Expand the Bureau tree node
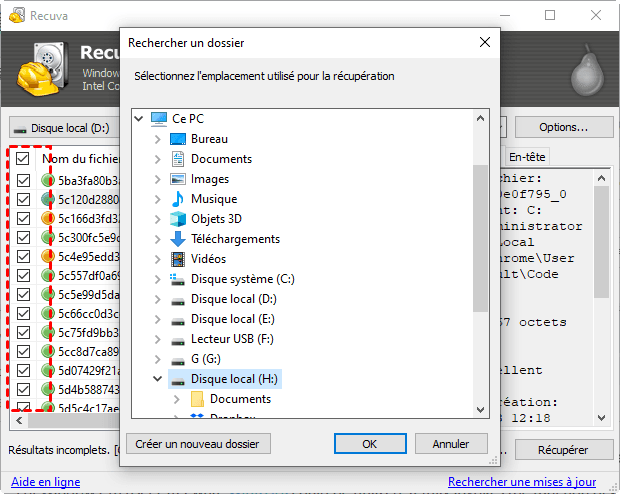The image size is (620, 494). [x=157, y=139]
